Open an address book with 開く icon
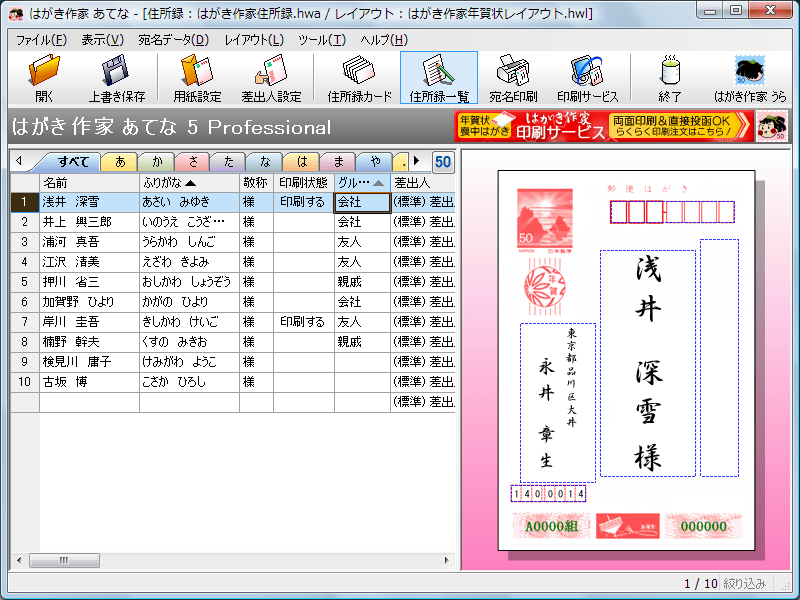The image size is (800, 600). [x=44, y=78]
